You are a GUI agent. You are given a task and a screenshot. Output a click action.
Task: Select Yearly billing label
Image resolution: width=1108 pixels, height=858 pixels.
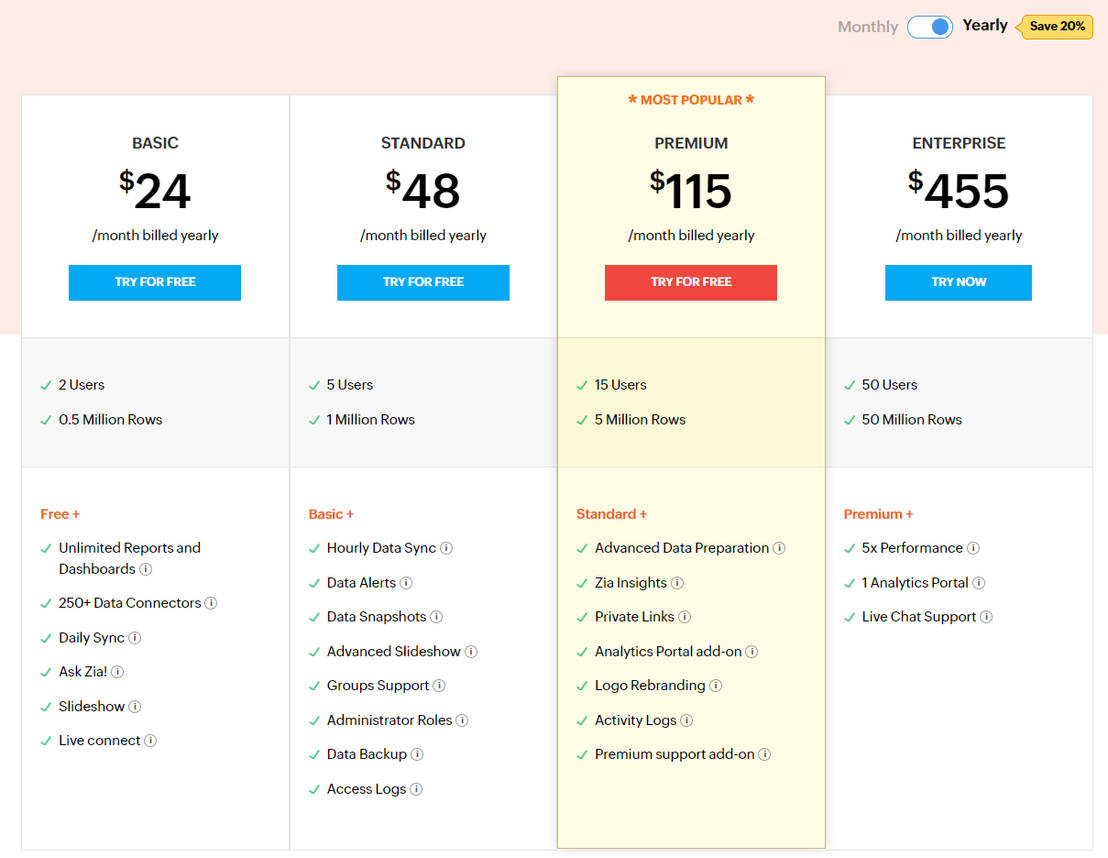click(x=985, y=26)
